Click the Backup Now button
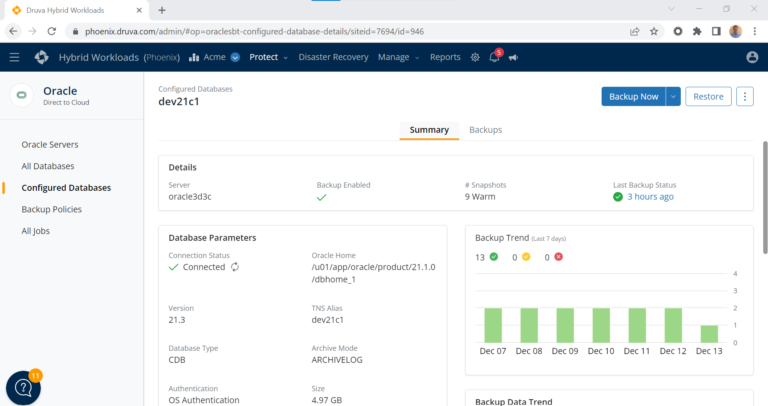 [633, 96]
